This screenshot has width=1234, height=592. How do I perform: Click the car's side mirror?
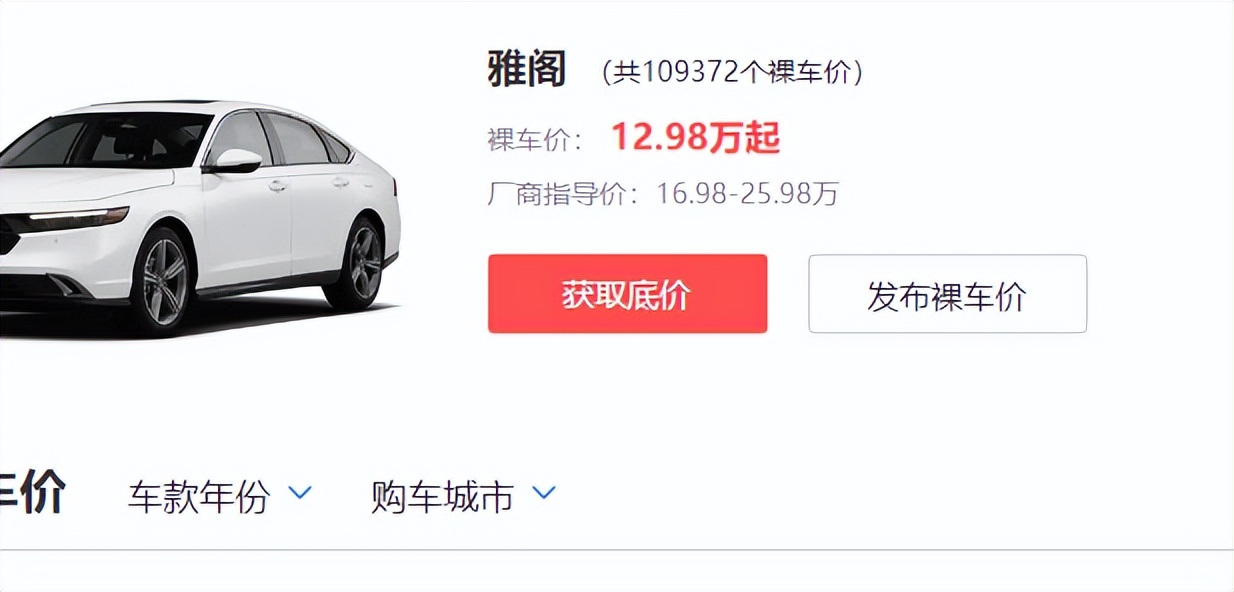coord(233,161)
